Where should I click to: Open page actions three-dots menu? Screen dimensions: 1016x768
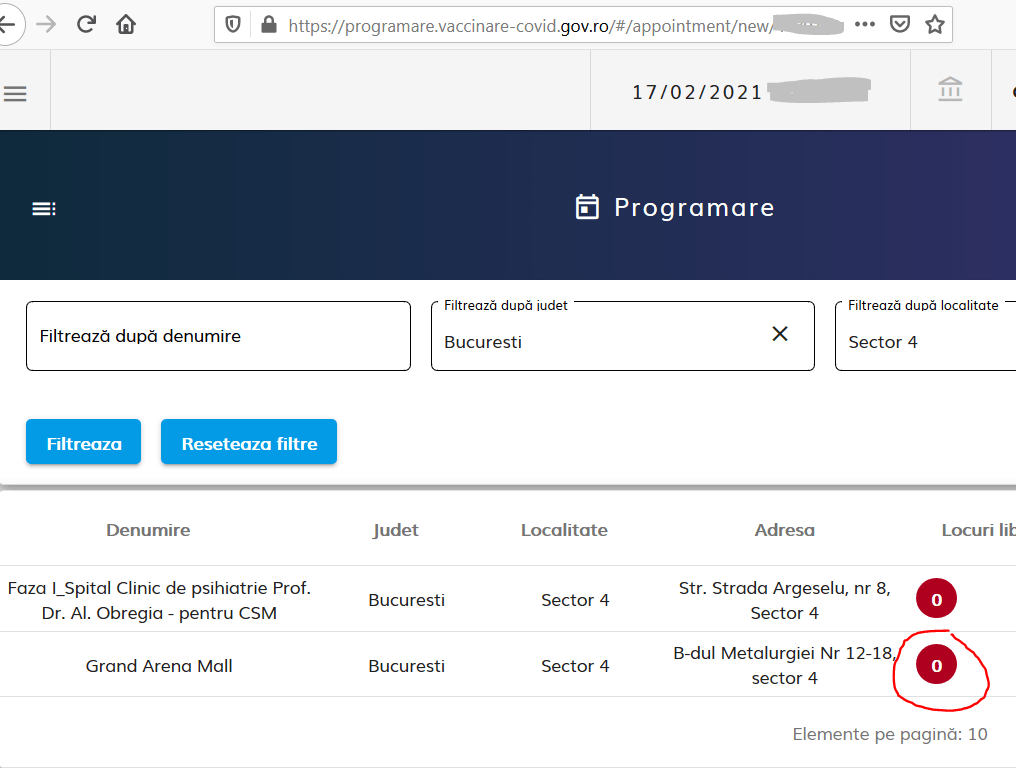point(865,24)
